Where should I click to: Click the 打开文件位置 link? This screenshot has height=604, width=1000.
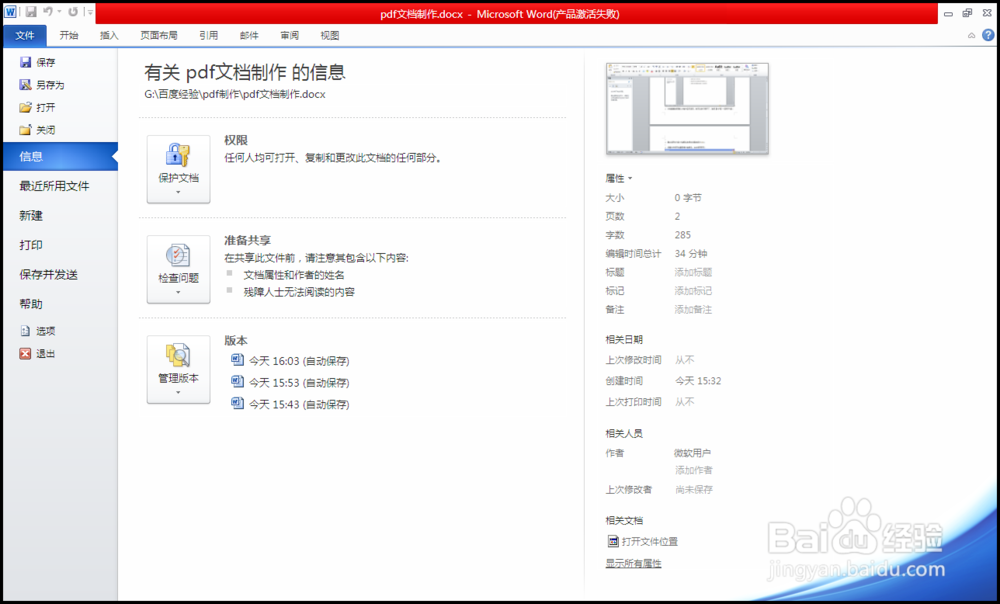coord(643,541)
